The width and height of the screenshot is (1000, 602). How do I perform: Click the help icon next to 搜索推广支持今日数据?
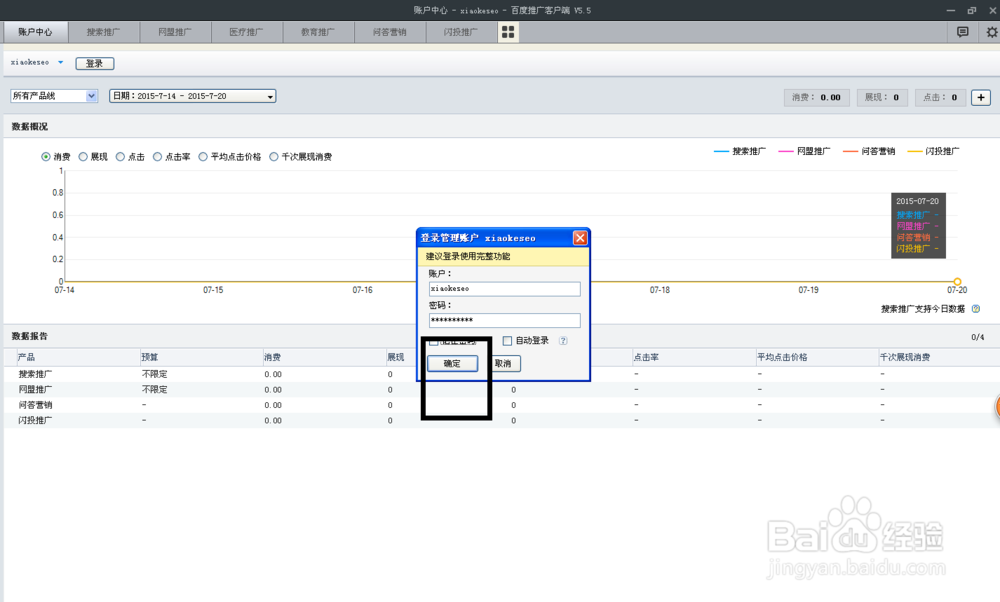click(x=975, y=309)
